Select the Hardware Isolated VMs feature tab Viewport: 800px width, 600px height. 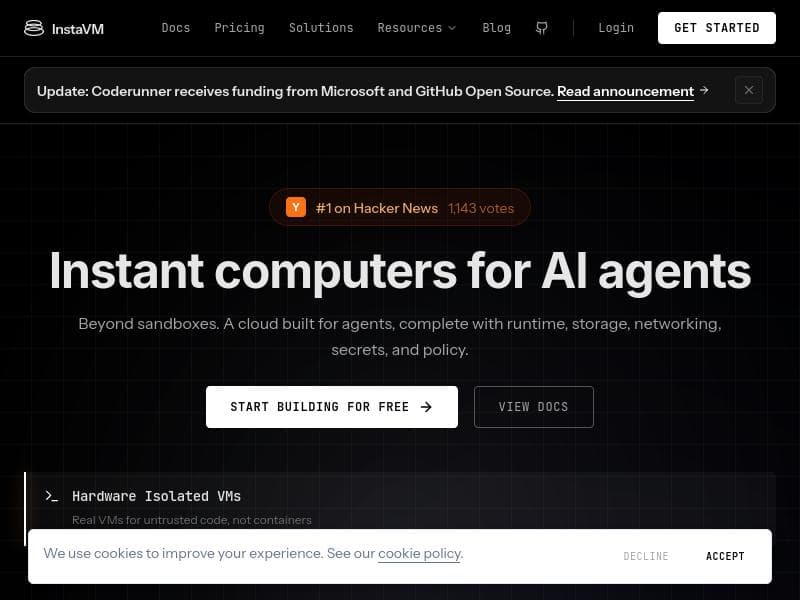click(x=399, y=508)
